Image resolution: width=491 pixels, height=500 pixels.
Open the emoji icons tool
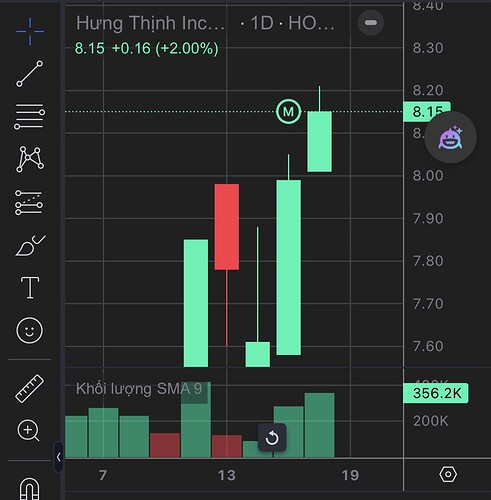click(x=29, y=330)
